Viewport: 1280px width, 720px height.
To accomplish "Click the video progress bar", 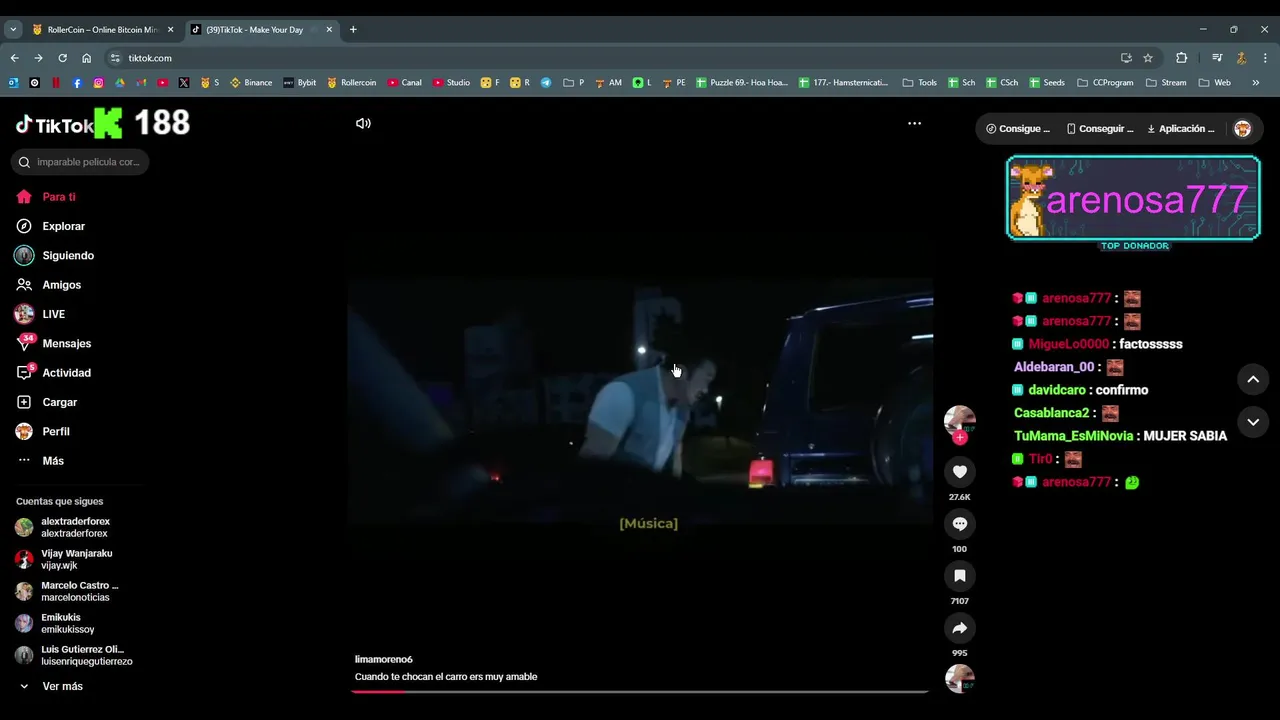I will (x=640, y=691).
